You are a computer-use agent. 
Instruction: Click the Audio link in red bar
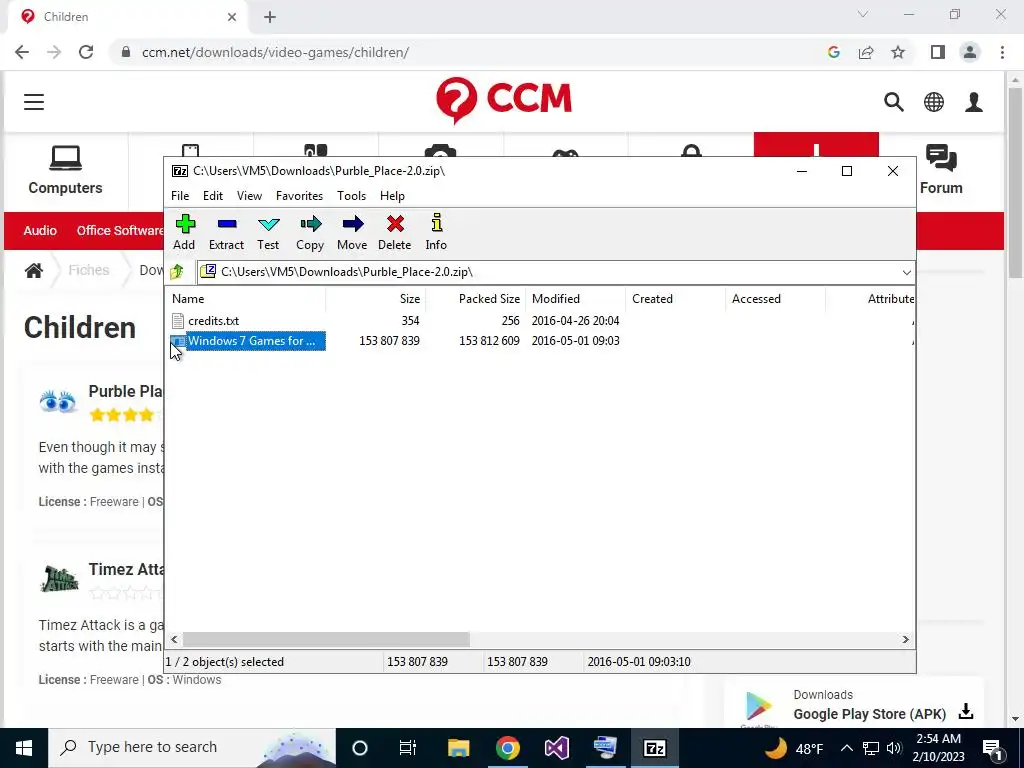(x=40, y=231)
